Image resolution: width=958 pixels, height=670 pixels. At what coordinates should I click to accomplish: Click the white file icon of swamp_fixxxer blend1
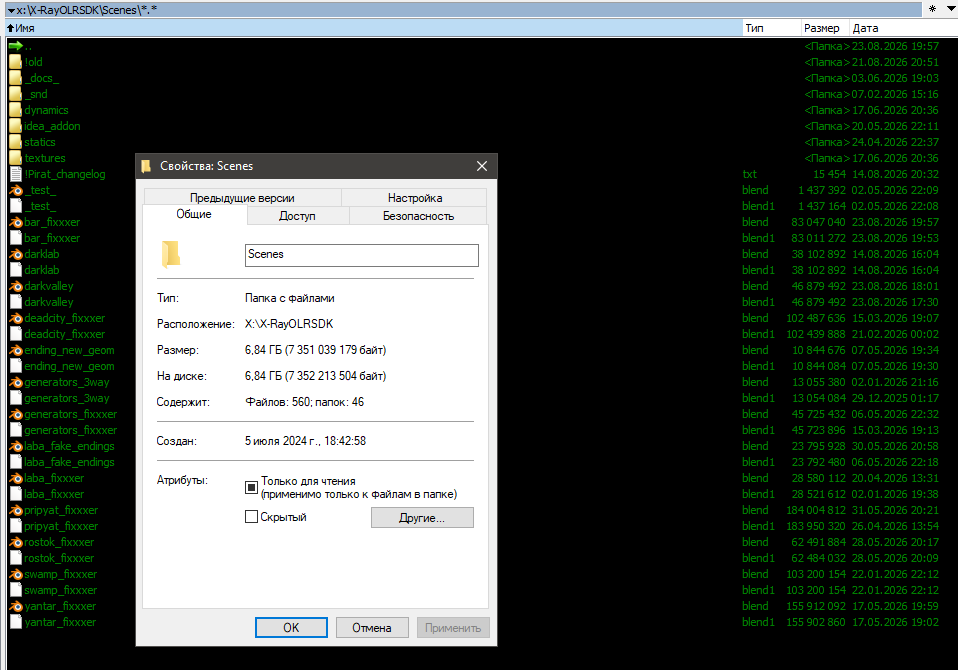[x=16, y=590]
